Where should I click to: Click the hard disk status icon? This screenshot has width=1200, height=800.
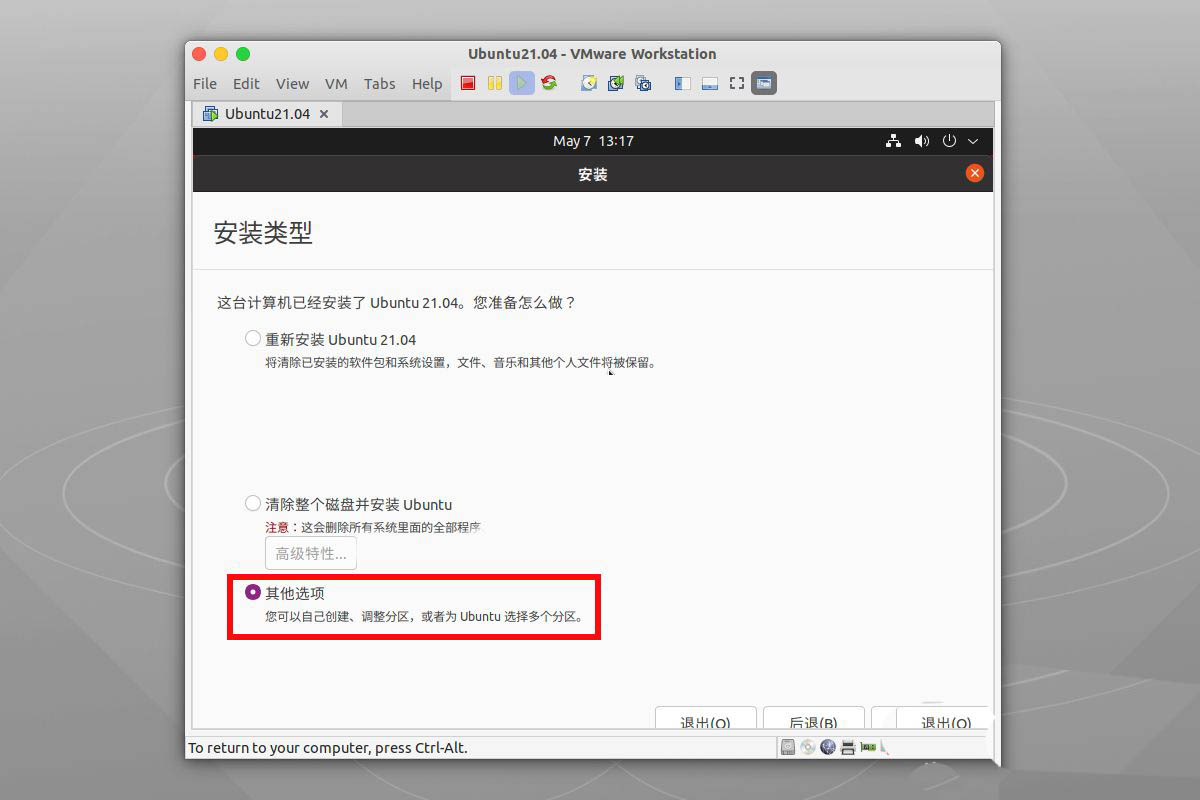pyautogui.click(x=788, y=747)
